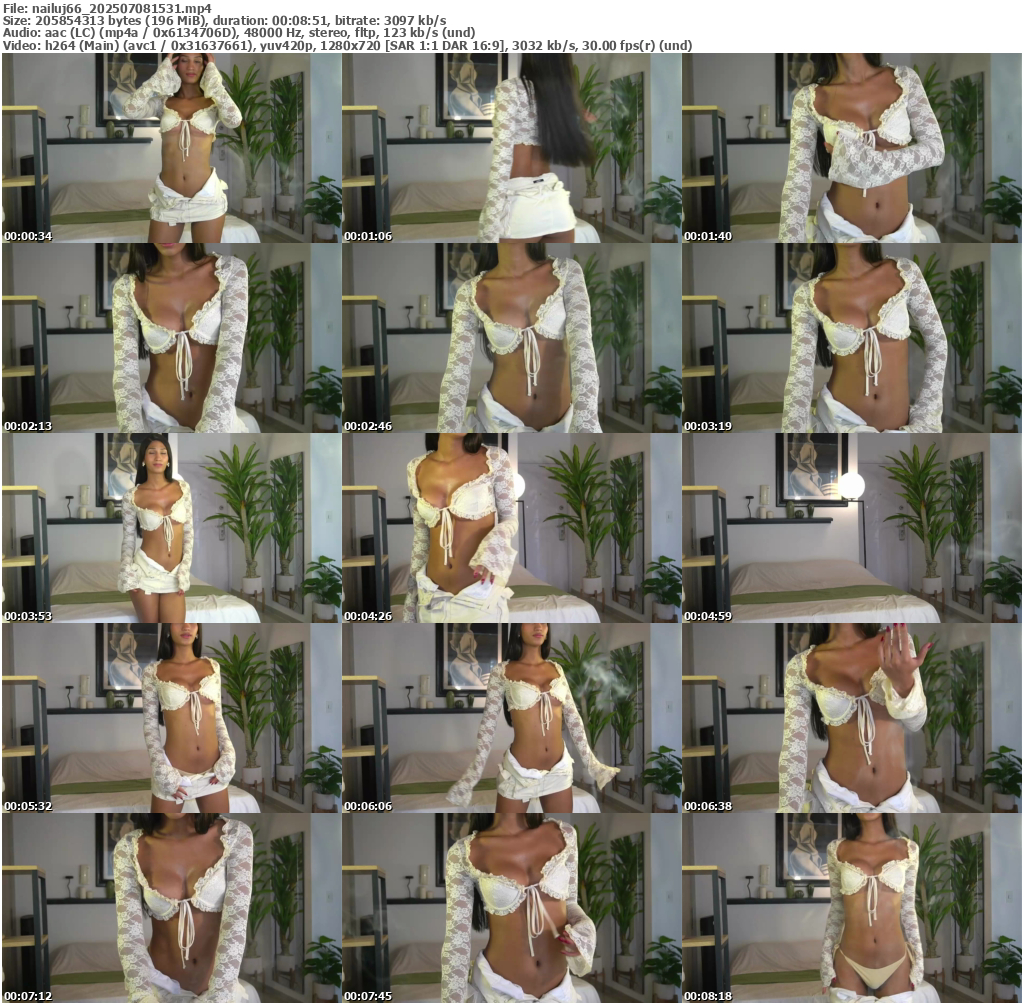
Task: Open the thumbnail stamped 00:02:13
Action: [x=171, y=338]
